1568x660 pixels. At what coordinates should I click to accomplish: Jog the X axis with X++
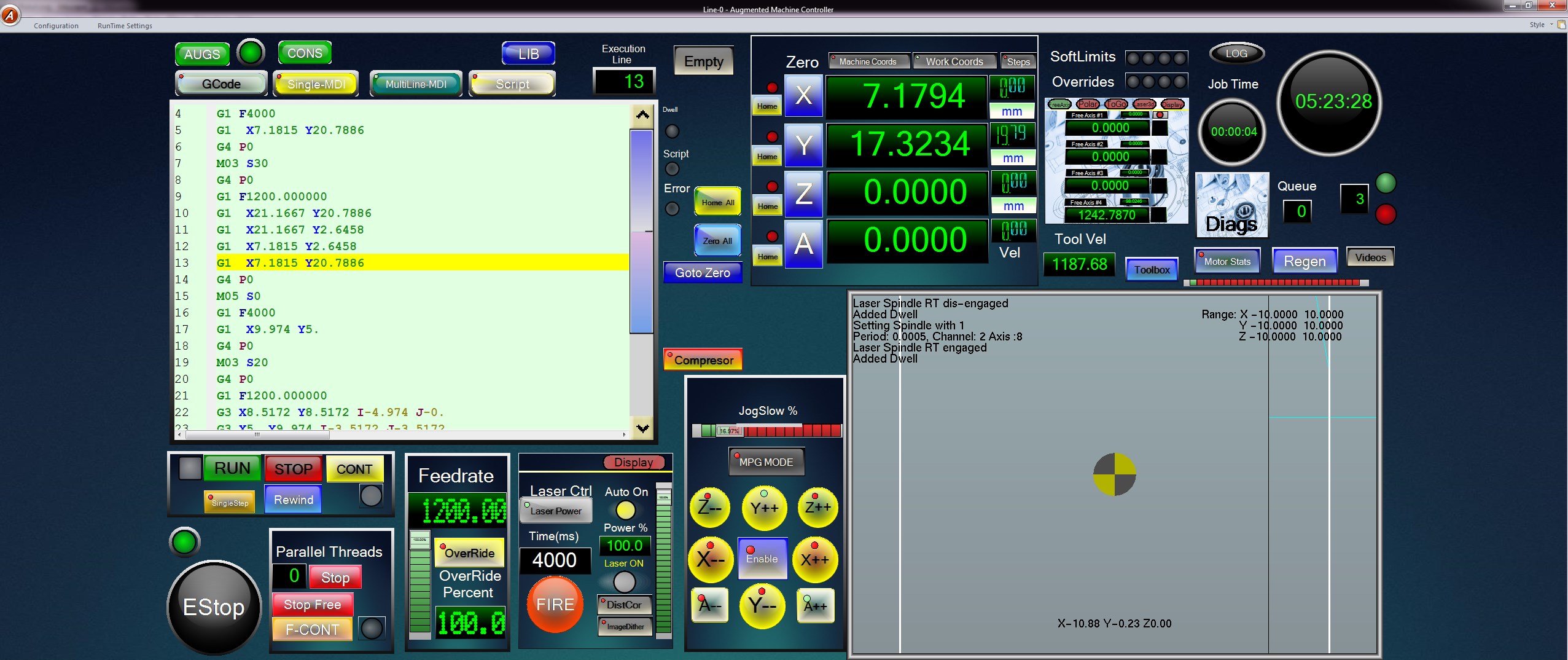pos(815,559)
